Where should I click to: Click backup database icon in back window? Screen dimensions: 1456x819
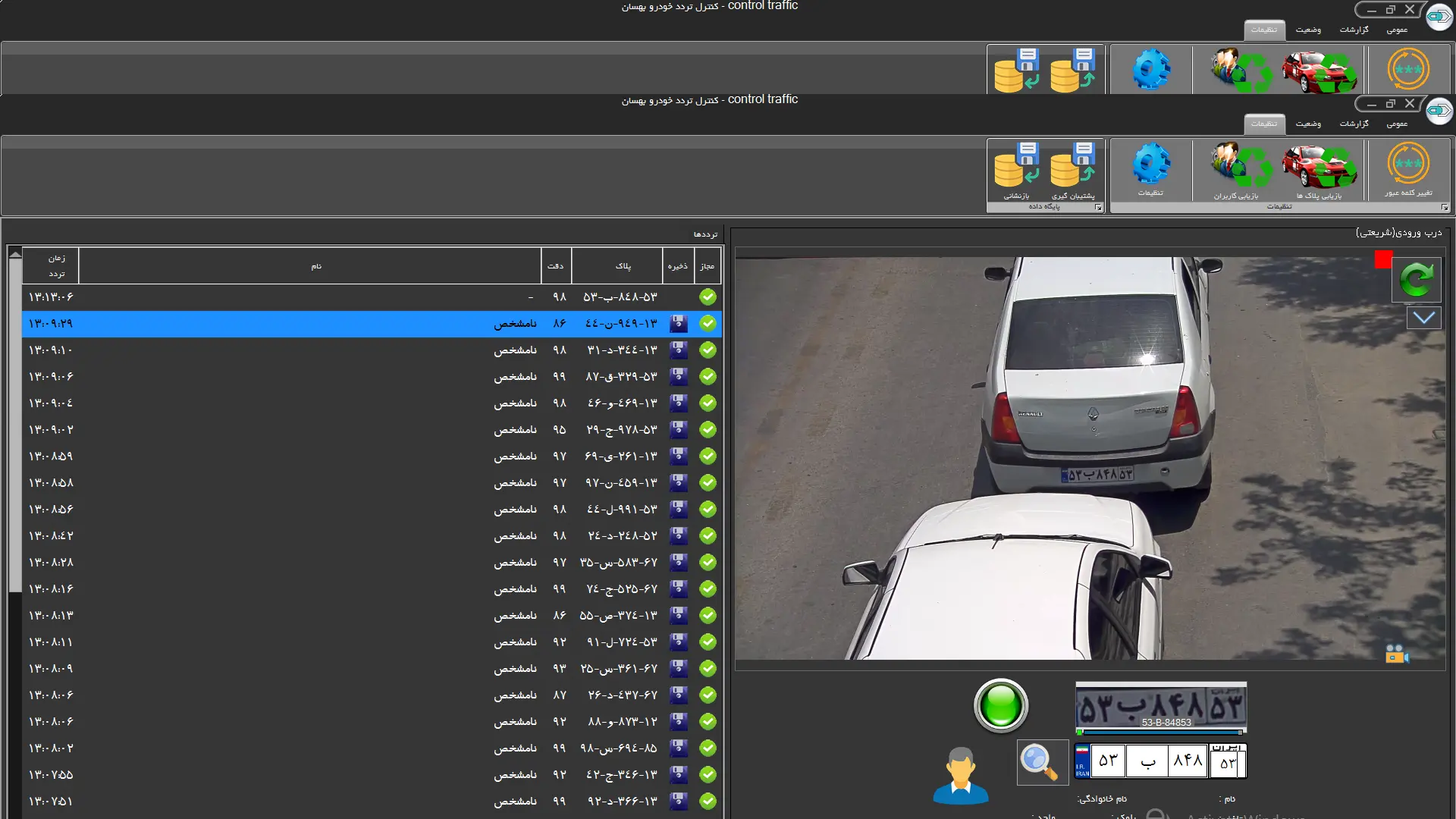[1073, 71]
